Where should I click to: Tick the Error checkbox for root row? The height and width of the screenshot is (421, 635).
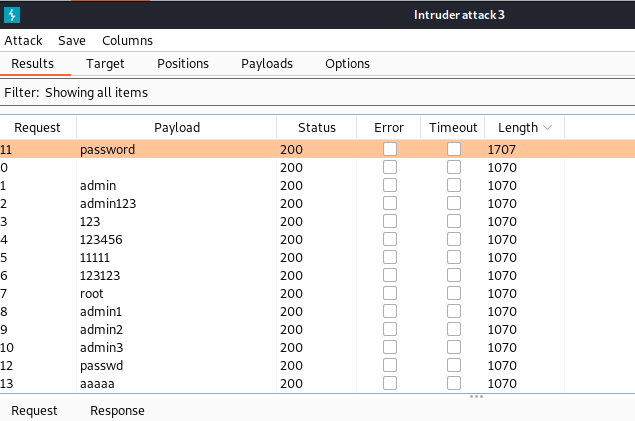tap(390, 293)
